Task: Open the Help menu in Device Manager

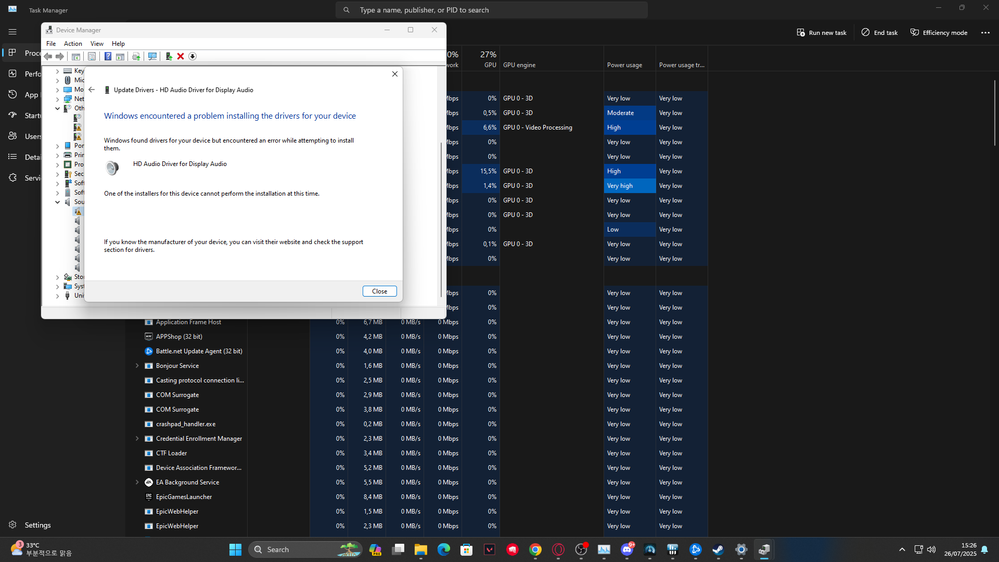Action: click(119, 44)
